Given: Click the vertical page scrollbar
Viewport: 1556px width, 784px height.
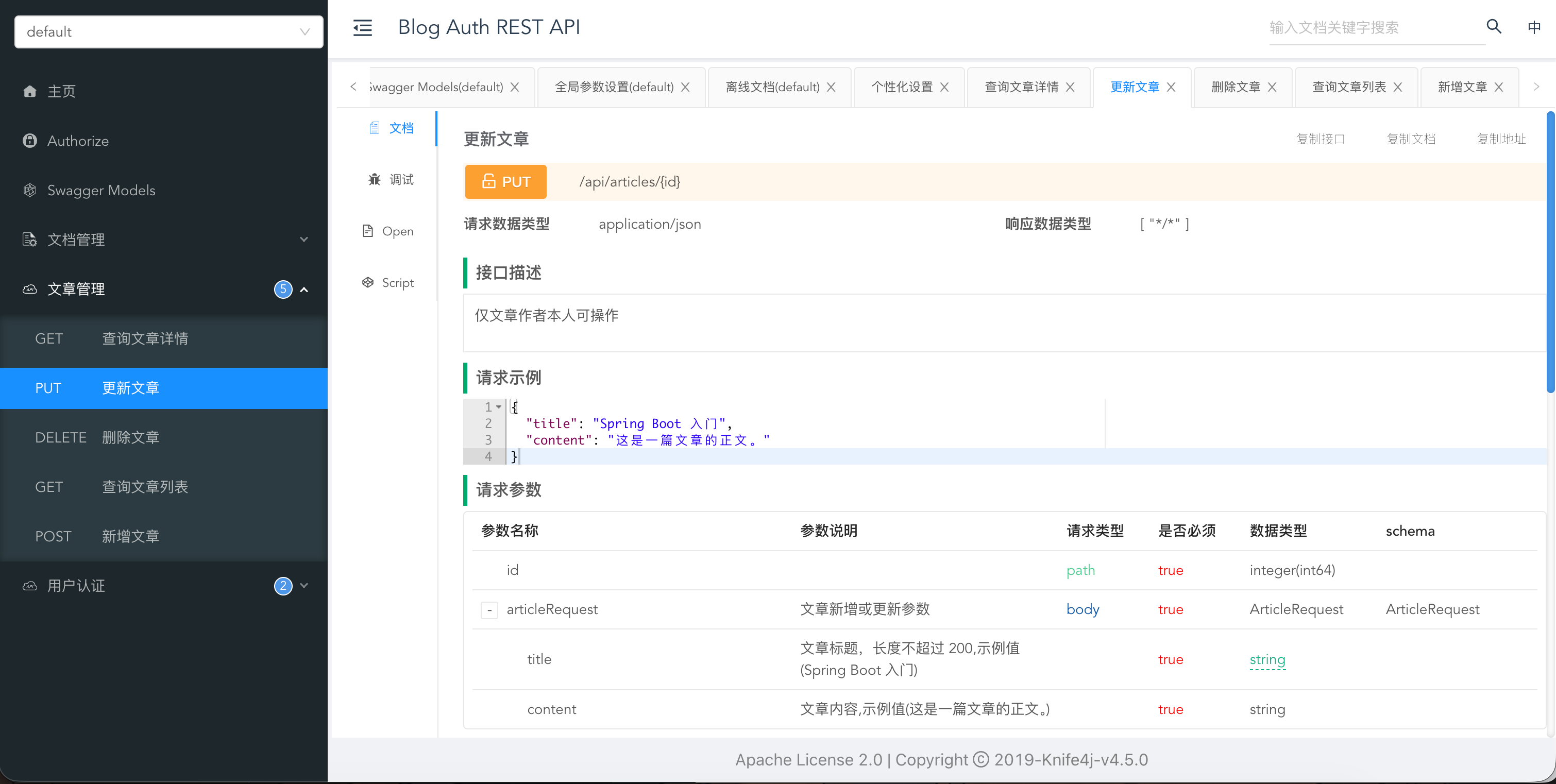Looking at the screenshot, I should pos(1550,252).
